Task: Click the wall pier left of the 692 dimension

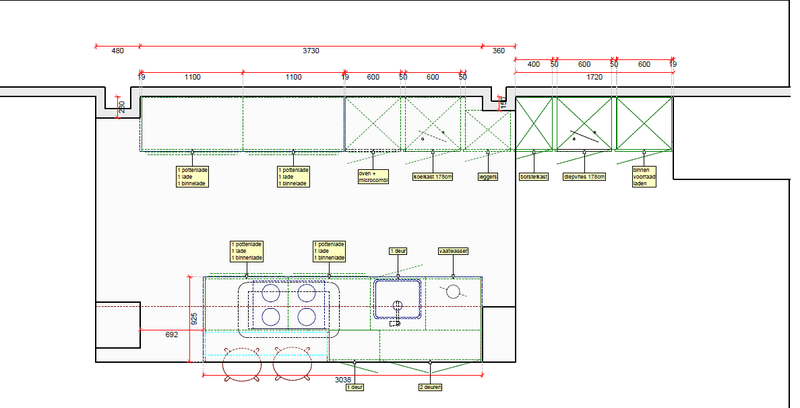Action: point(118,325)
